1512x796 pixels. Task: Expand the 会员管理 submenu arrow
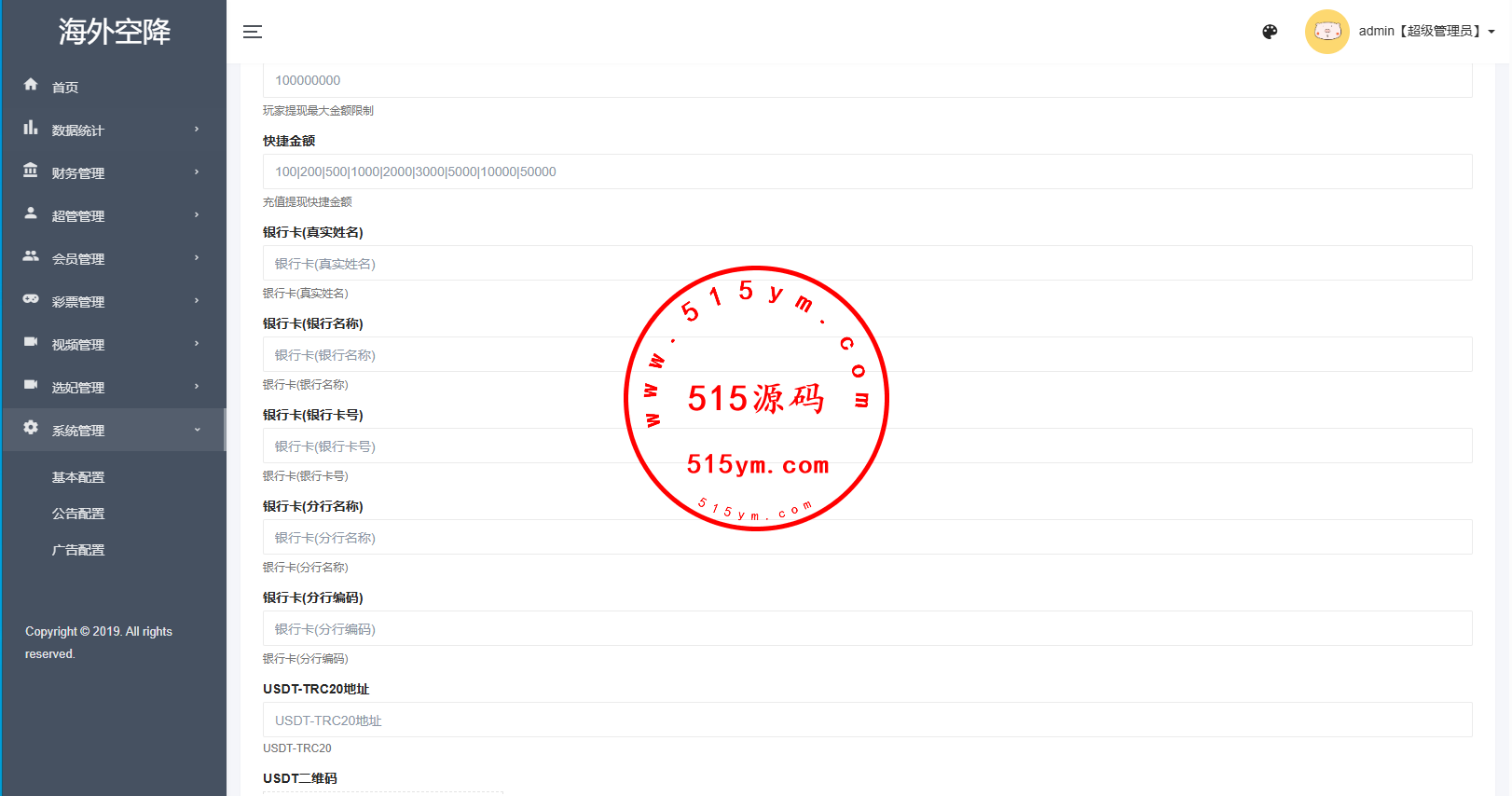pyautogui.click(x=197, y=258)
